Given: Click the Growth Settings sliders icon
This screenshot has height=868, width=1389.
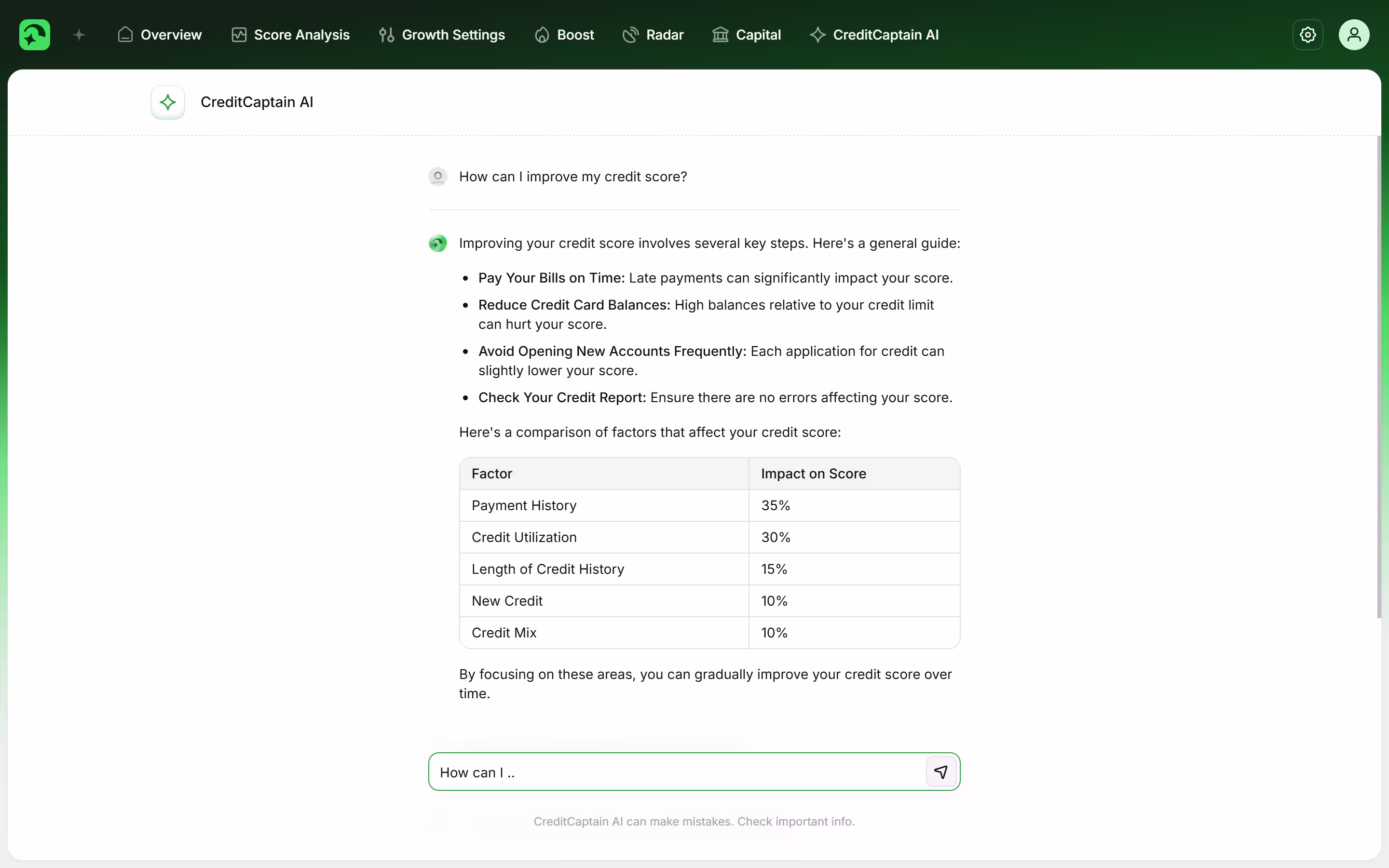Looking at the screenshot, I should point(386,35).
